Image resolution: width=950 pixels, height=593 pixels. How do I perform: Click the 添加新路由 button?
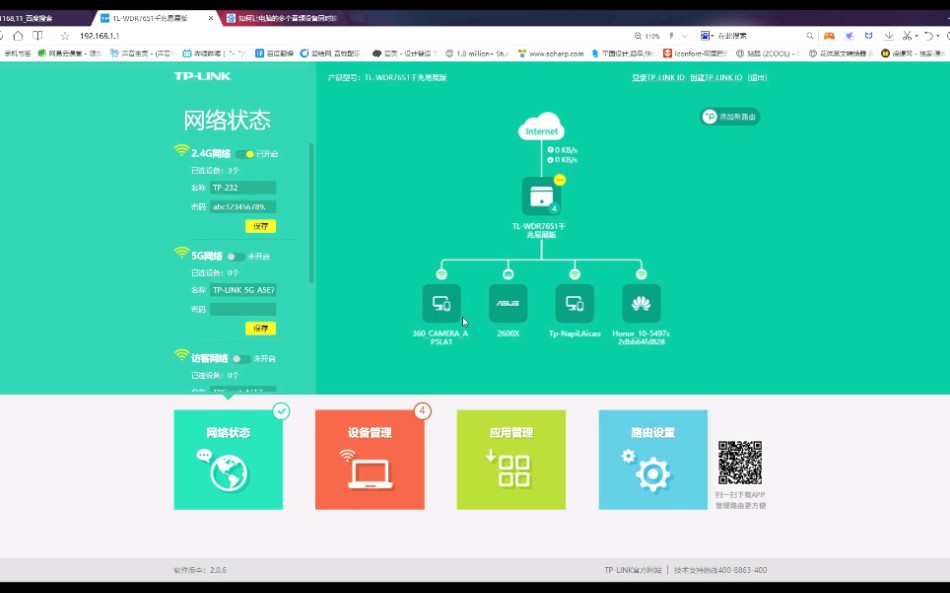point(731,115)
